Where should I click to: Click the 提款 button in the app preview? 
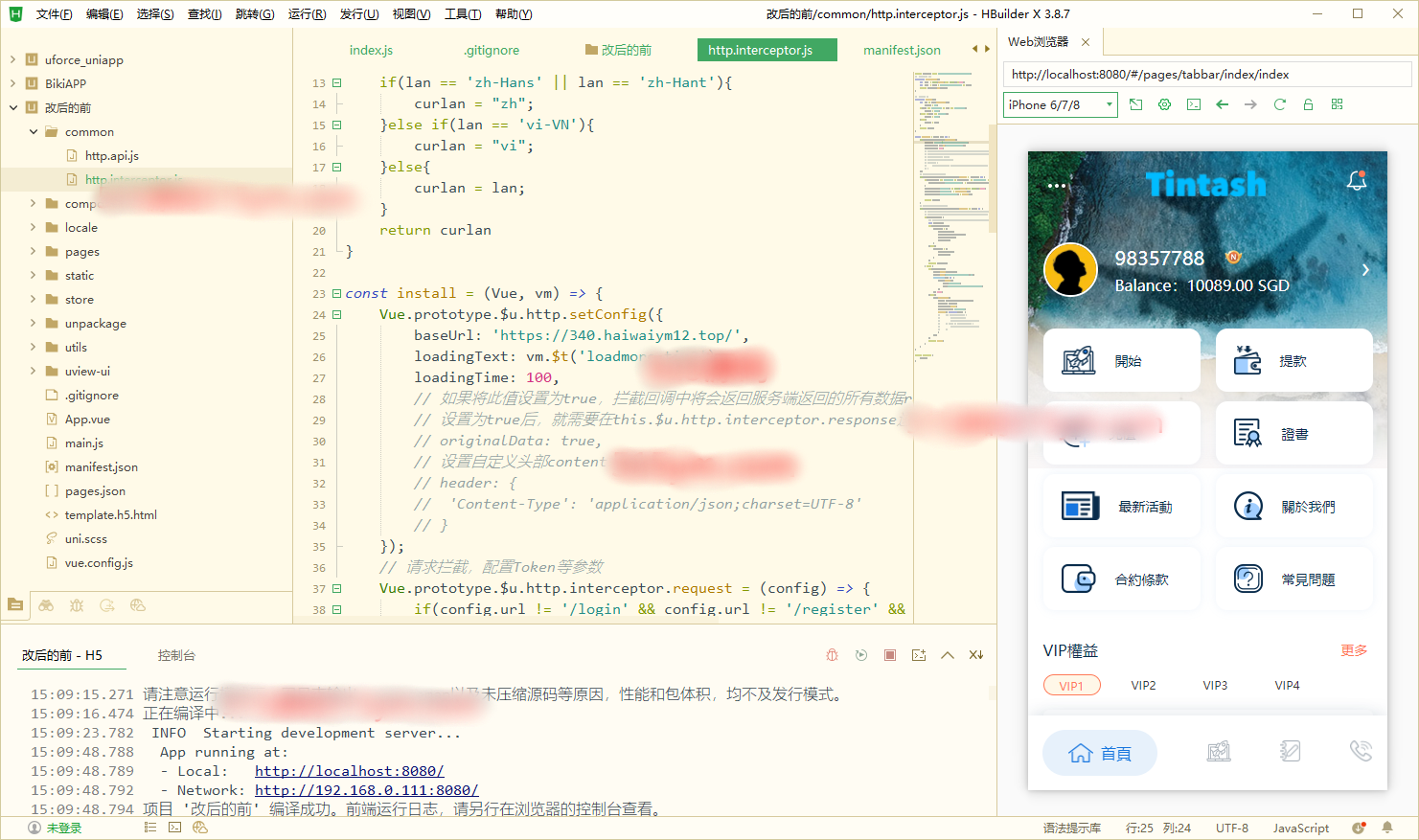pyautogui.click(x=1293, y=361)
